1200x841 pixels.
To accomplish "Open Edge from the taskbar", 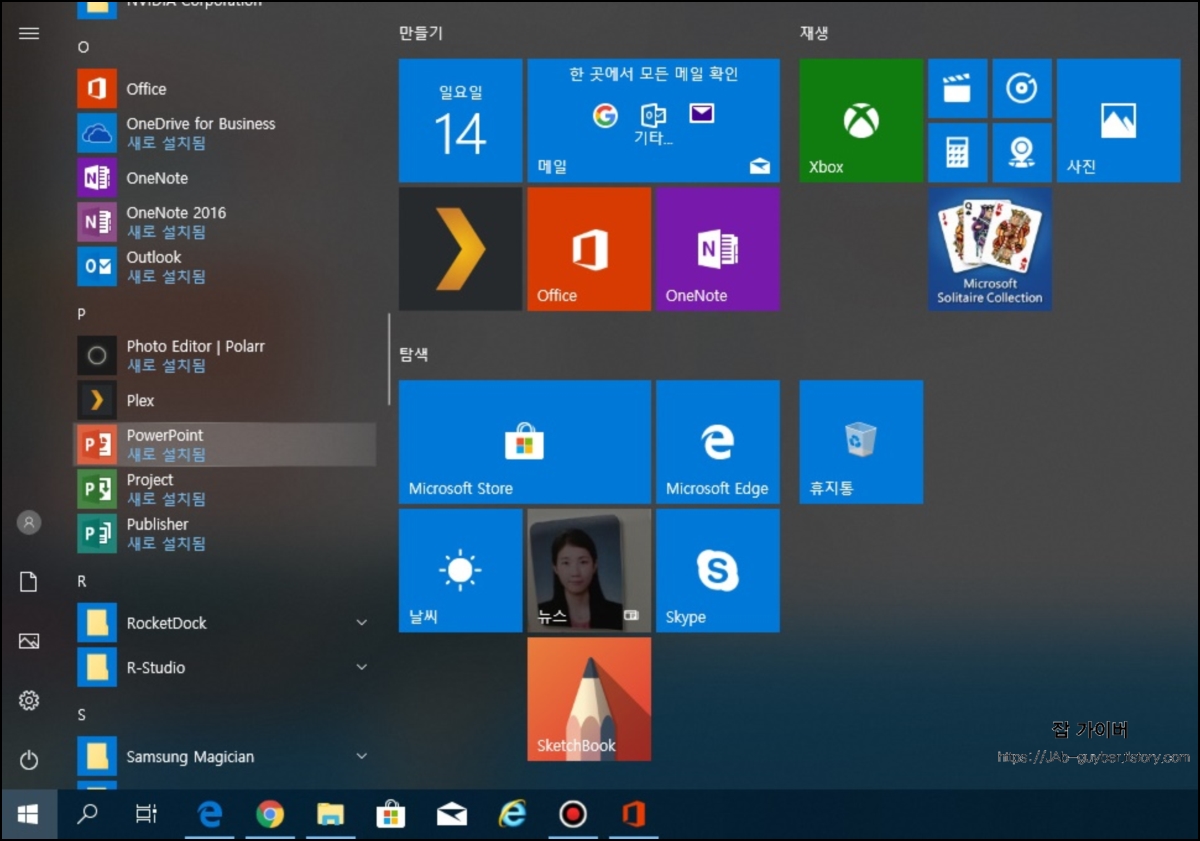I will 209,815.
